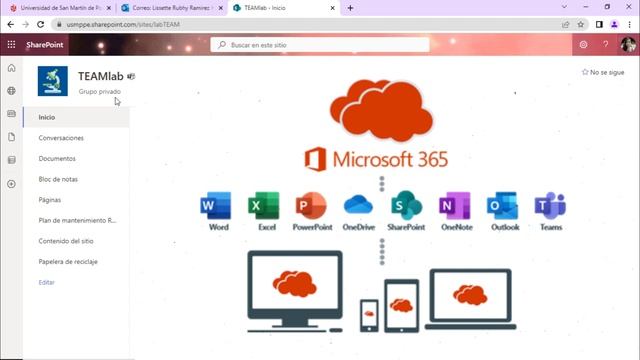This screenshot has height=360, width=640.
Task: Open the settings gear in SharePoint header
Action: (x=583, y=44)
